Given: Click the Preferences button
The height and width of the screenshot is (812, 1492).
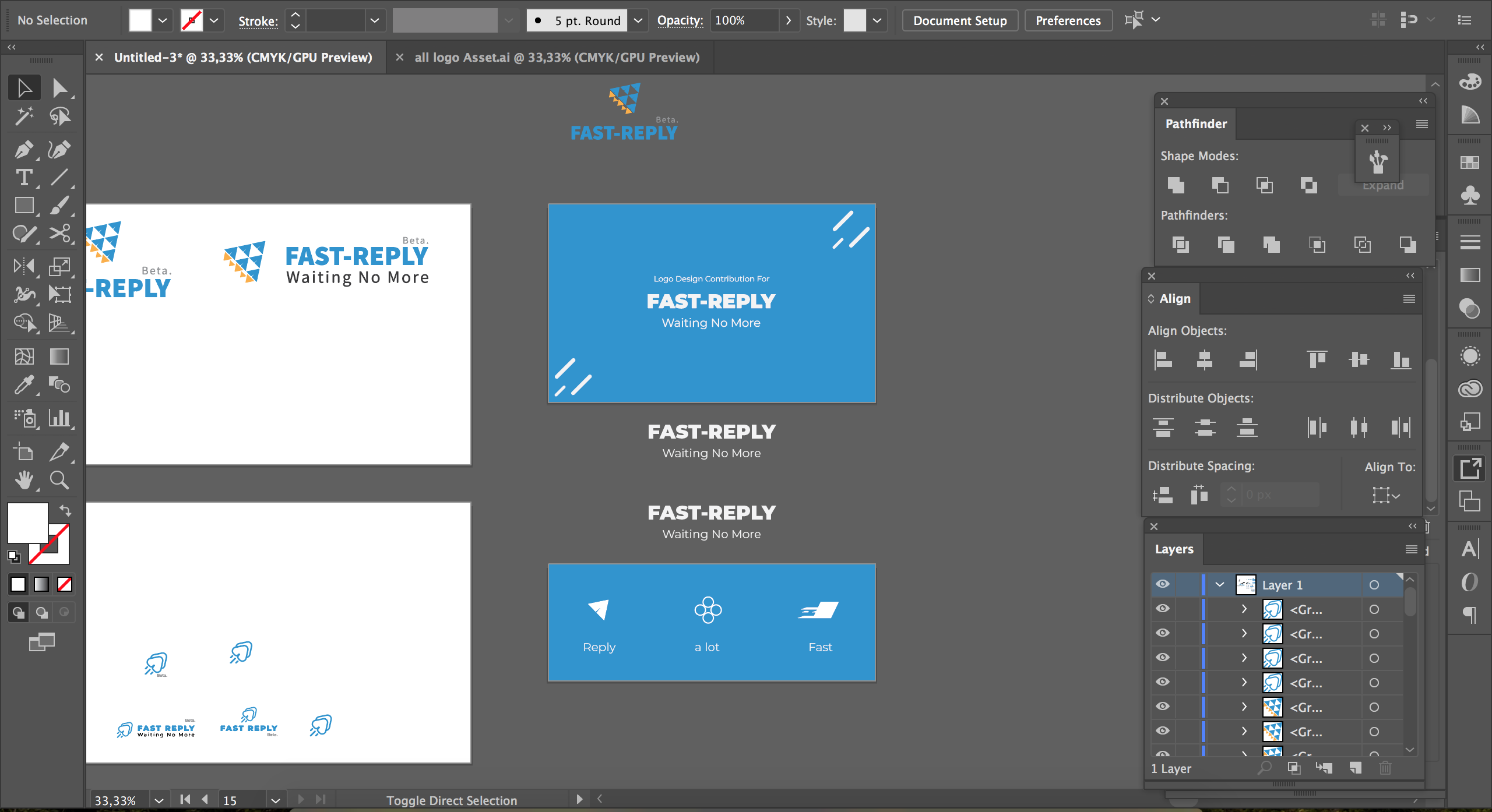Looking at the screenshot, I should tap(1068, 20).
